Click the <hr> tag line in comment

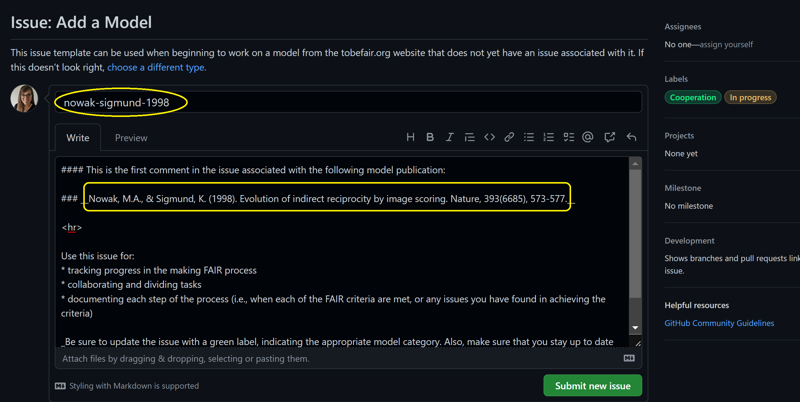[71, 227]
